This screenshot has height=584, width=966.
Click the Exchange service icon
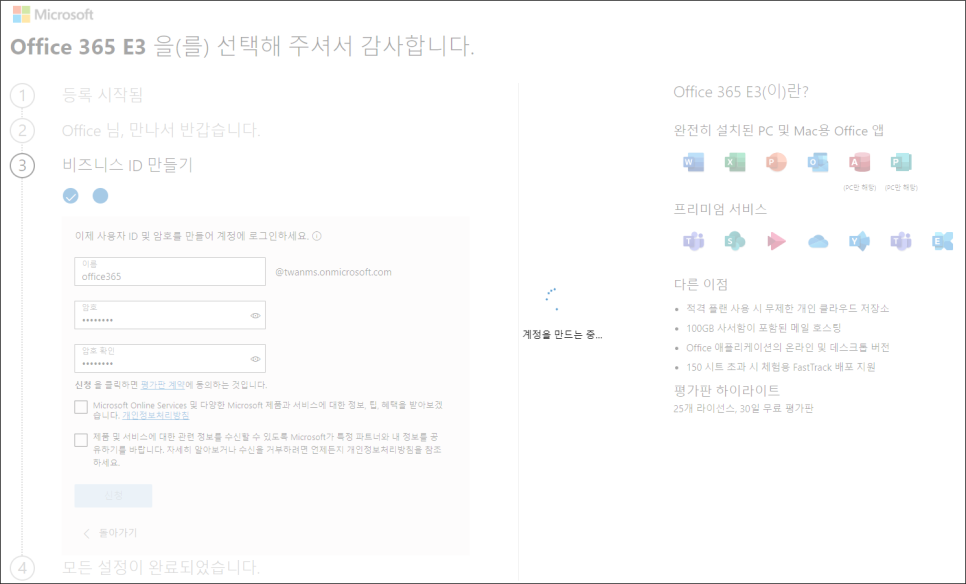[943, 241]
